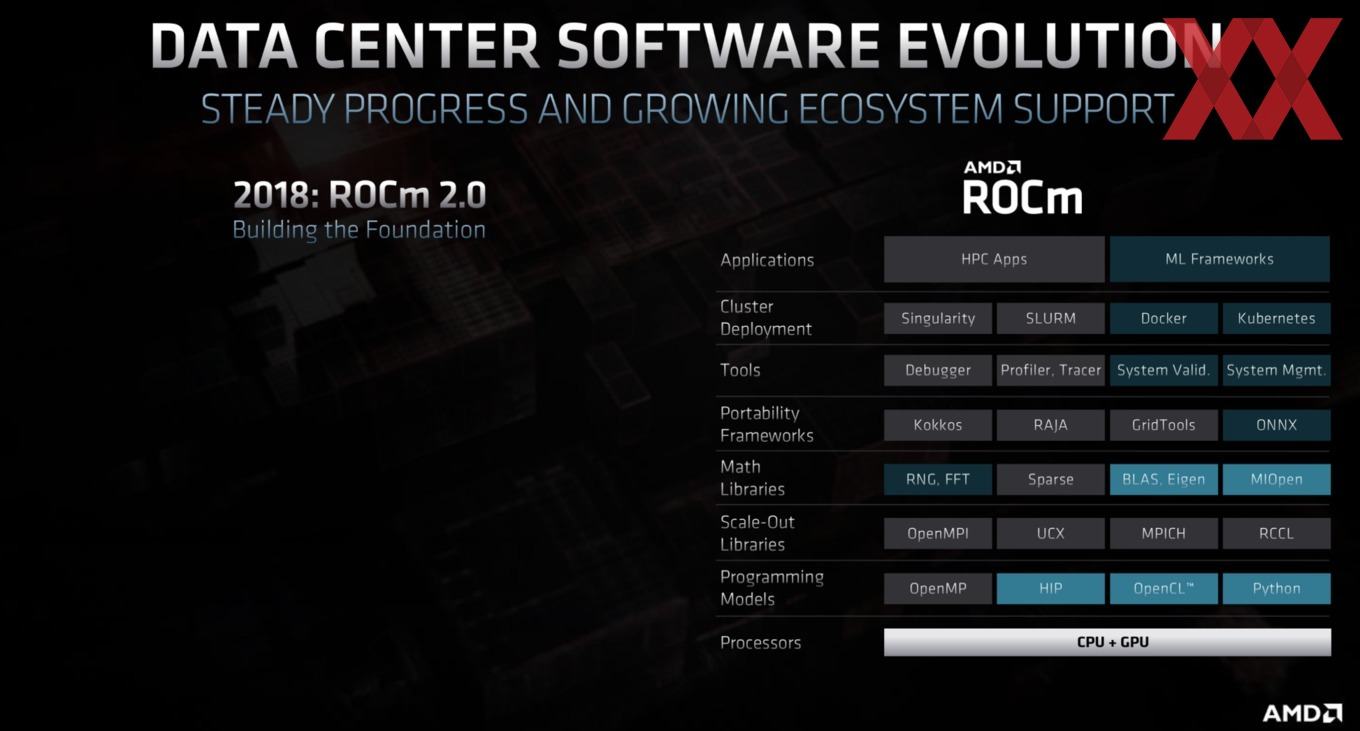Select the Debugger tool box

[938, 370]
